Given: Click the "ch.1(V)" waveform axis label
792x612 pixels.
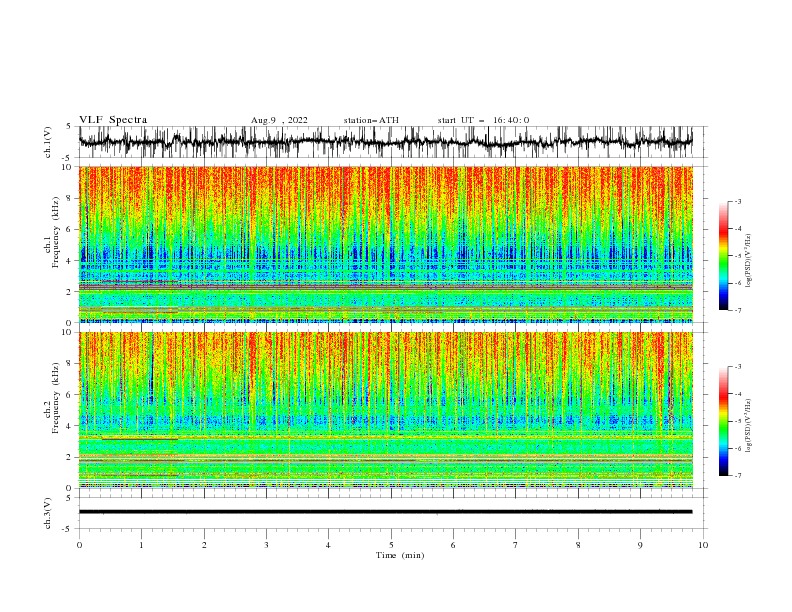Looking at the screenshot, I should pyautogui.click(x=48, y=142).
